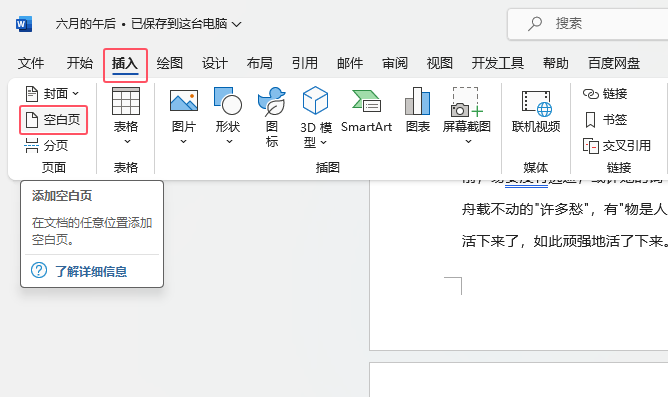Click the 表格 table grid icon
The image size is (668, 397).
126,101
